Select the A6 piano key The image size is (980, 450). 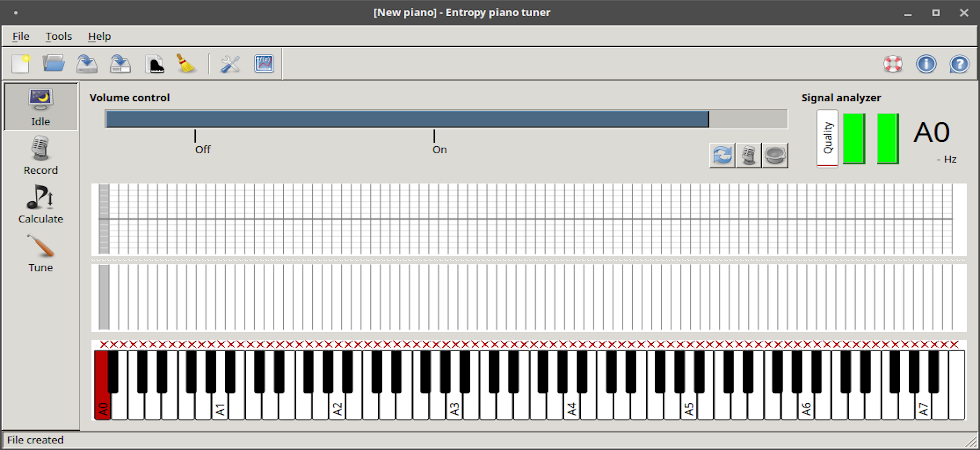pyautogui.click(x=806, y=406)
